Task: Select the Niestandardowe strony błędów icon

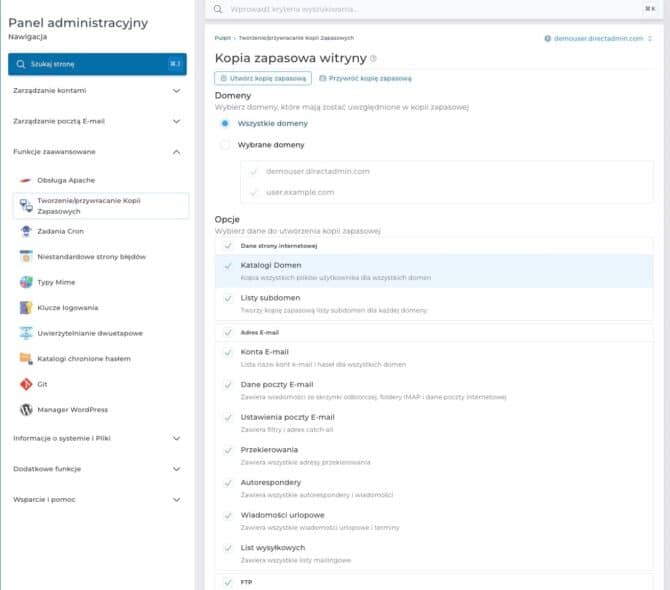Action: point(26,256)
